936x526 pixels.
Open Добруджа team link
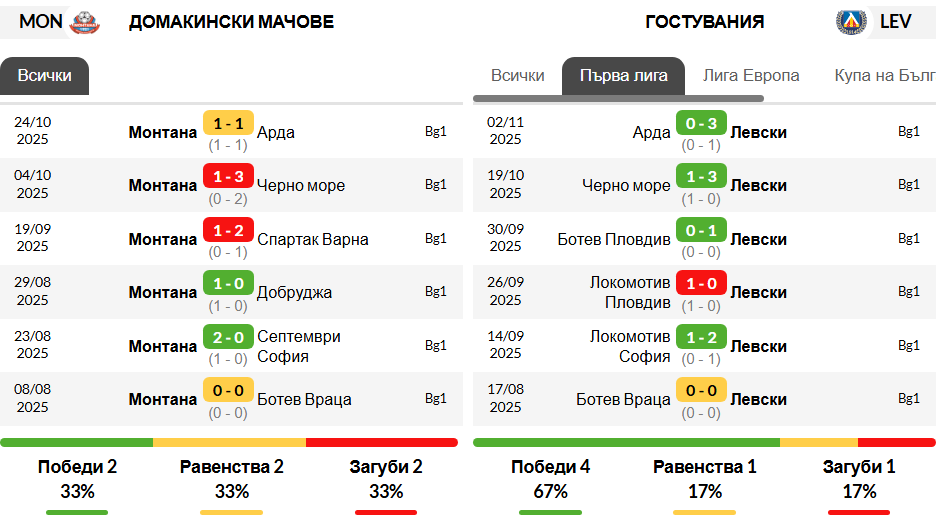pos(294,293)
